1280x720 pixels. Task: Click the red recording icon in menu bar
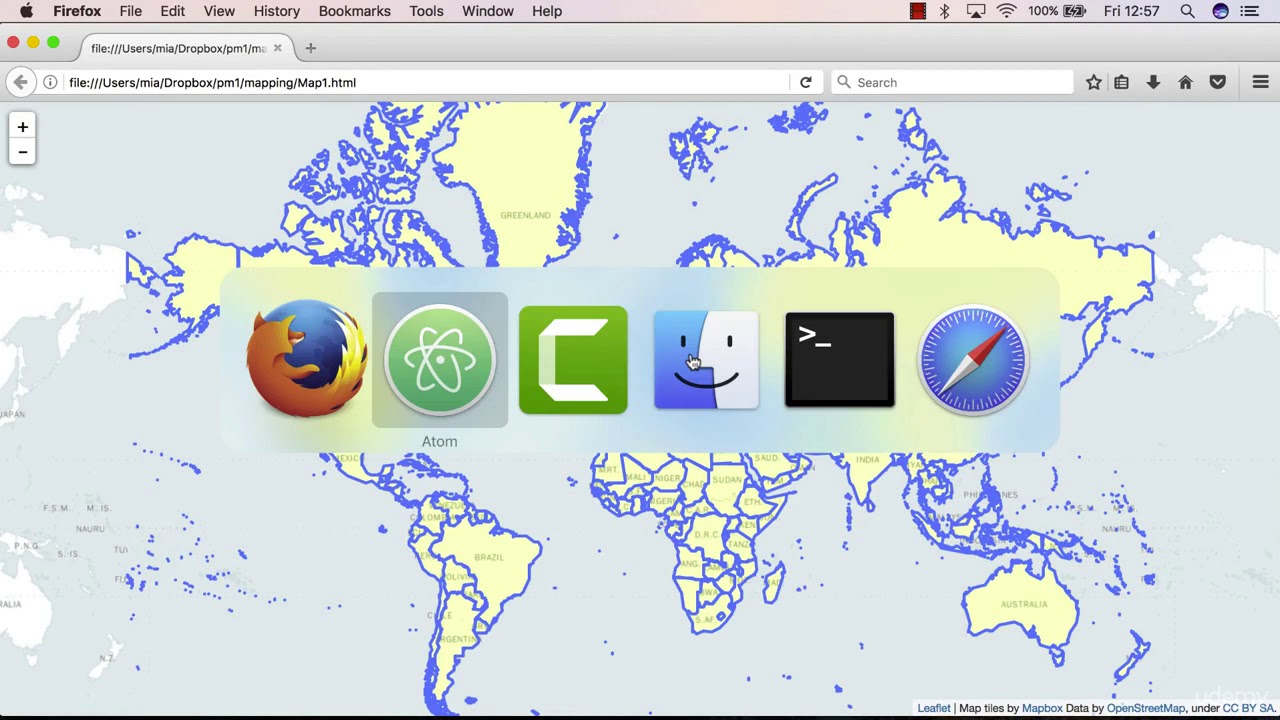pyautogui.click(x=918, y=11)
